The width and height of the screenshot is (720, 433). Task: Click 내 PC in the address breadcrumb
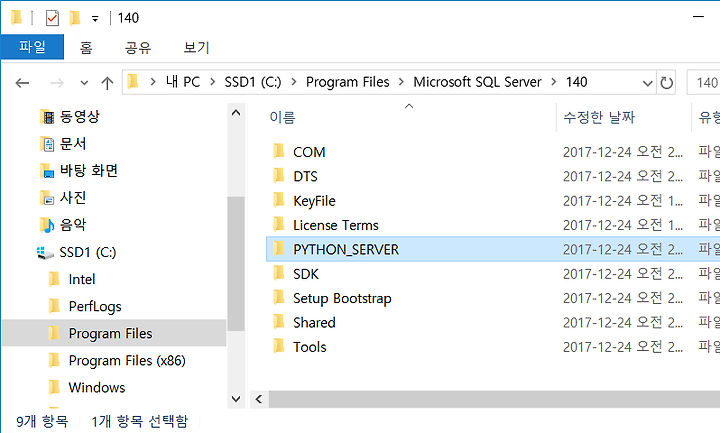click(183, 82)
